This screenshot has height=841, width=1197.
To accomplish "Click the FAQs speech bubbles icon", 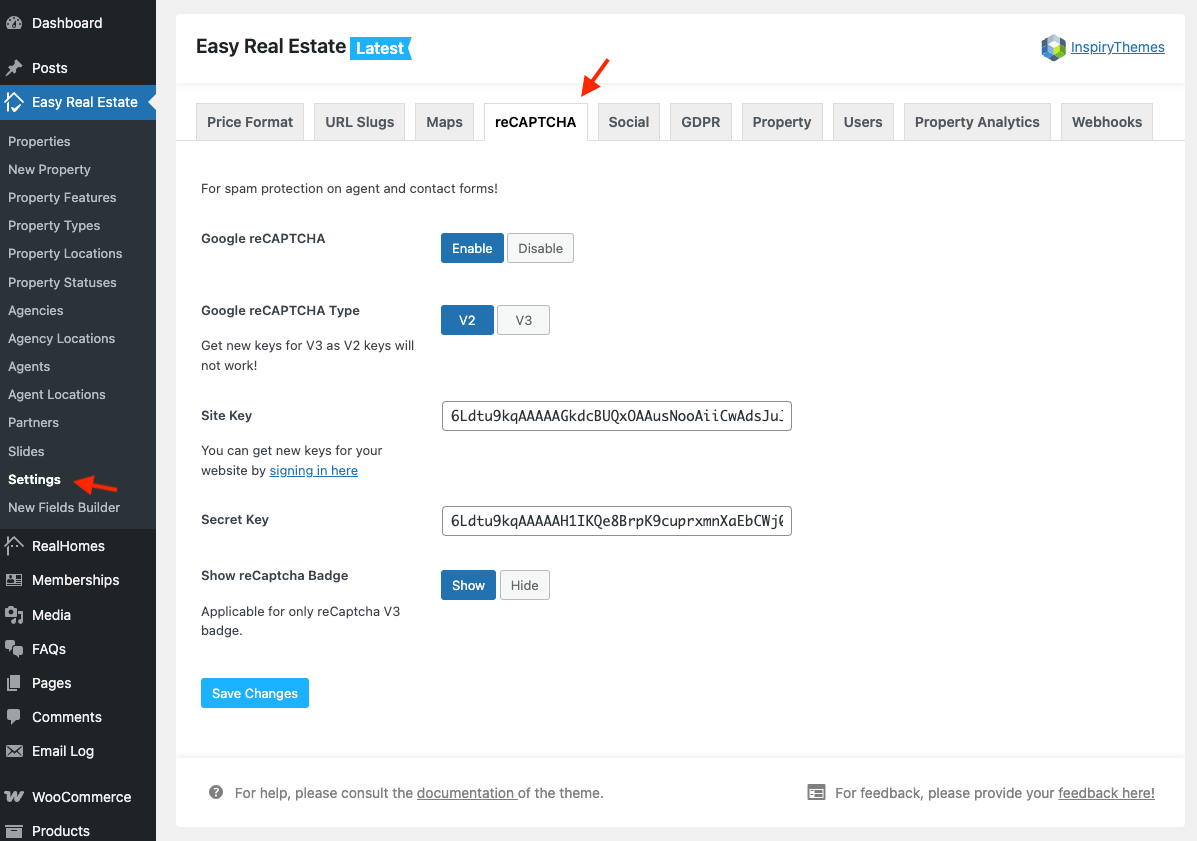I will pos(14,649).
